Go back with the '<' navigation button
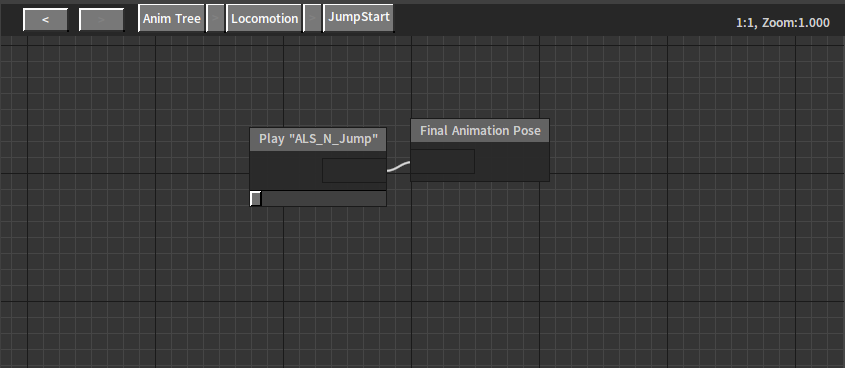 click(46, 20)
